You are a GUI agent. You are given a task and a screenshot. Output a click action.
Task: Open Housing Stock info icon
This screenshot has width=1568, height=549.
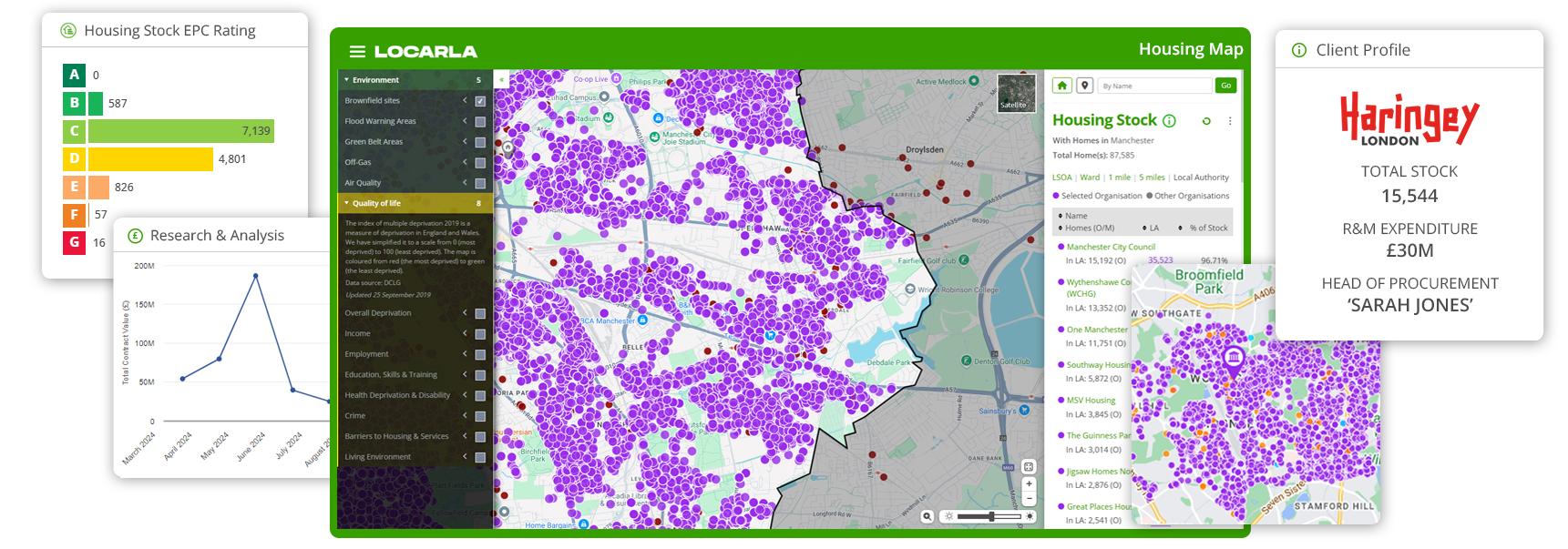[1170, 120]
